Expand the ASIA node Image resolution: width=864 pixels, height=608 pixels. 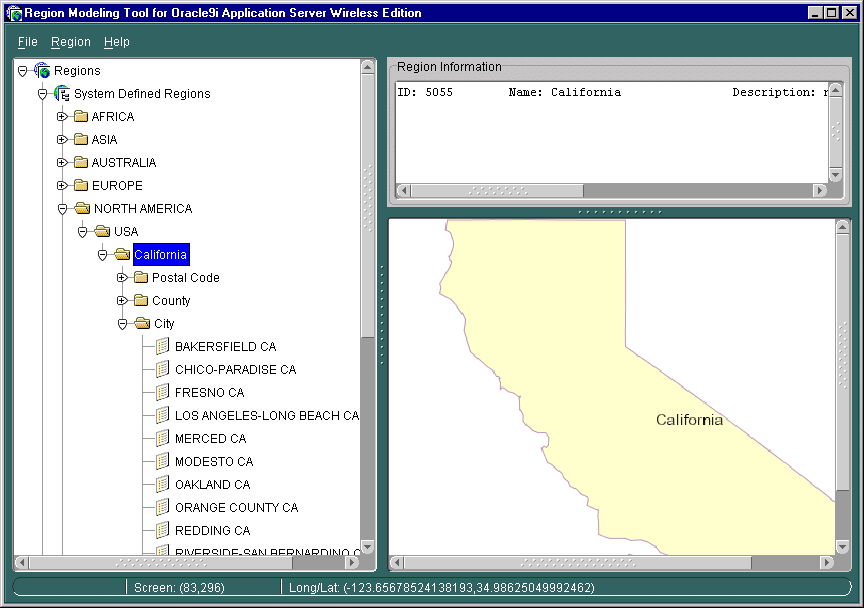click(62, 139)
